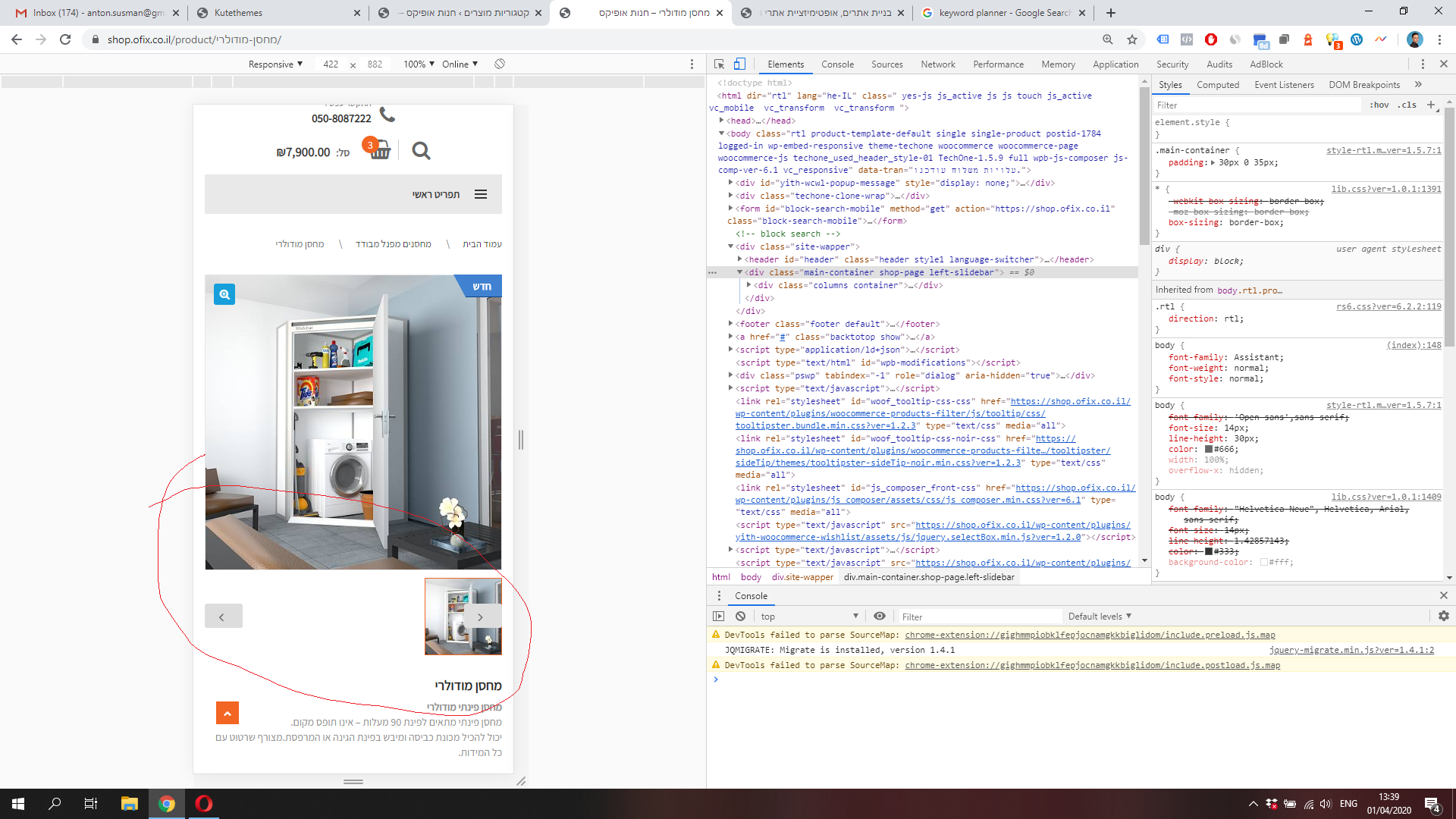Toggle :hov element state panel

pos(1379,105)
